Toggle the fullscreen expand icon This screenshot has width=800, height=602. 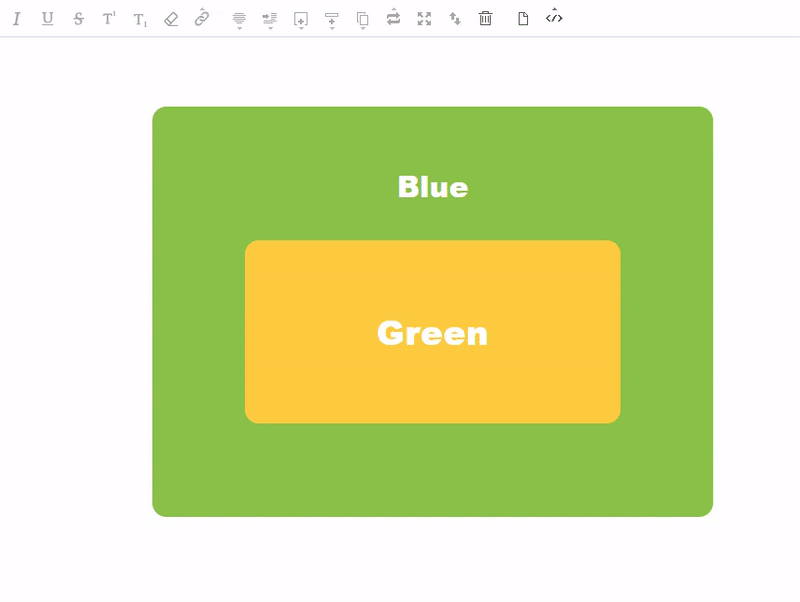424,19
